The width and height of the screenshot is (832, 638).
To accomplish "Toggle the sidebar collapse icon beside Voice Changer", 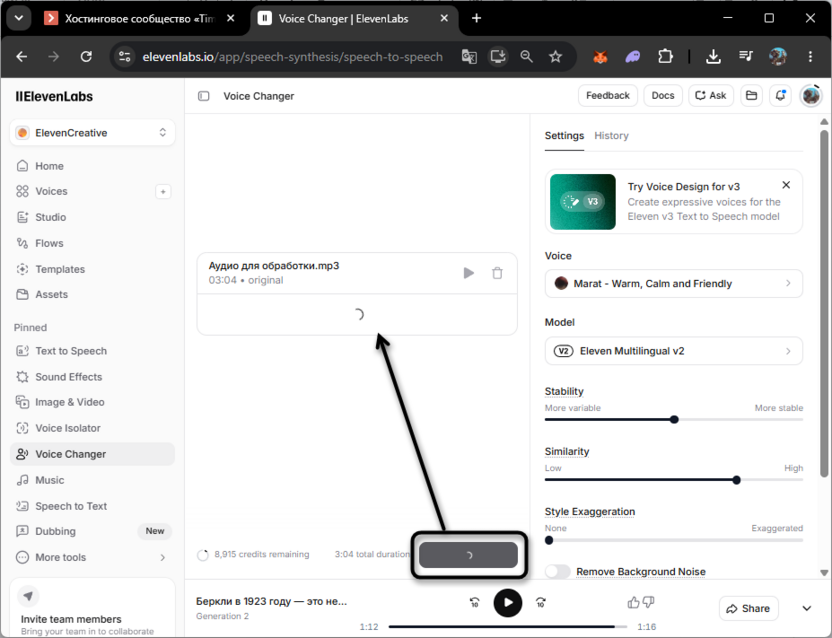I will 204,96.
